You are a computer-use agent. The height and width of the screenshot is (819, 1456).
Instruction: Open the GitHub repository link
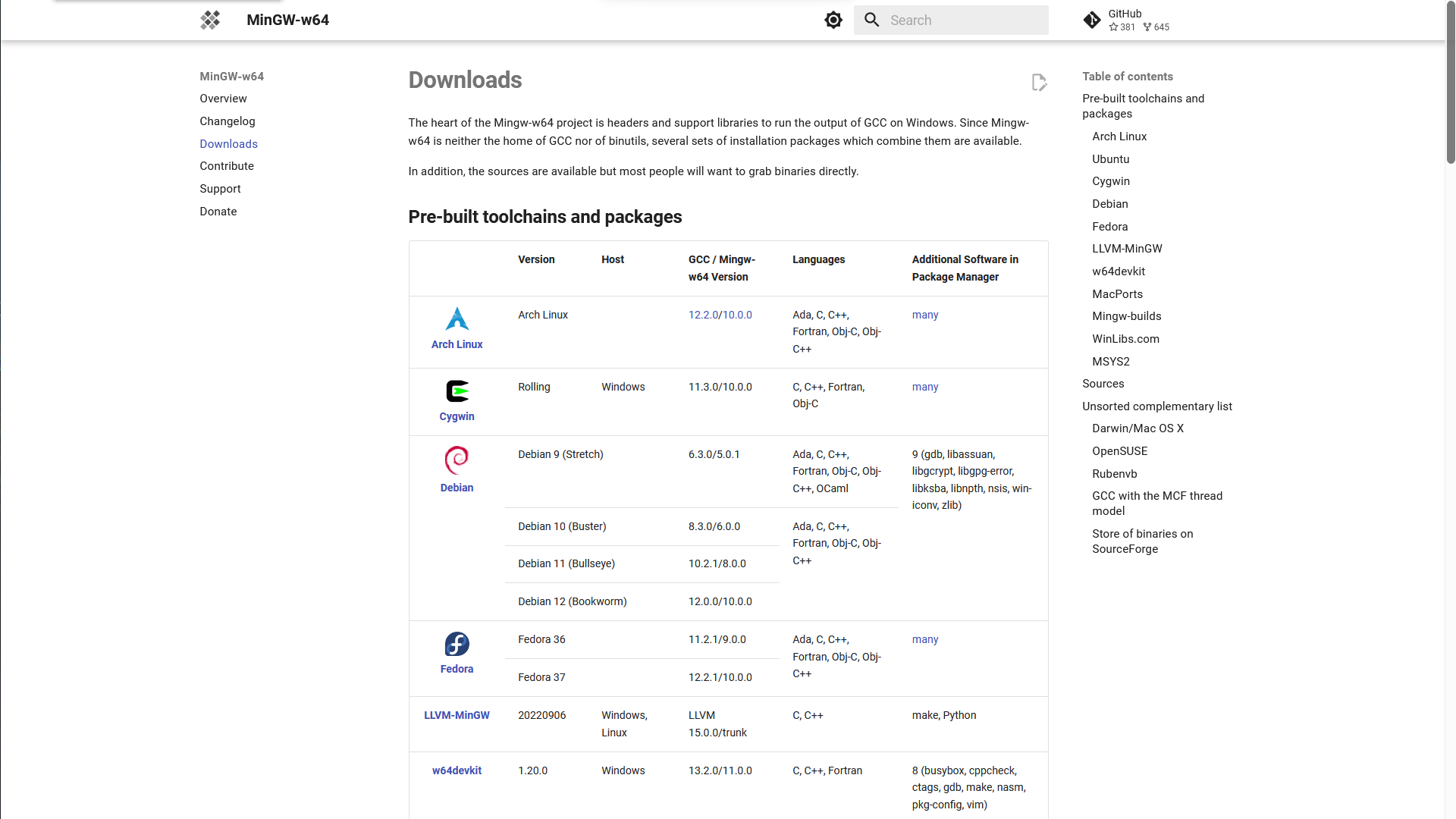coord(1127,20)
